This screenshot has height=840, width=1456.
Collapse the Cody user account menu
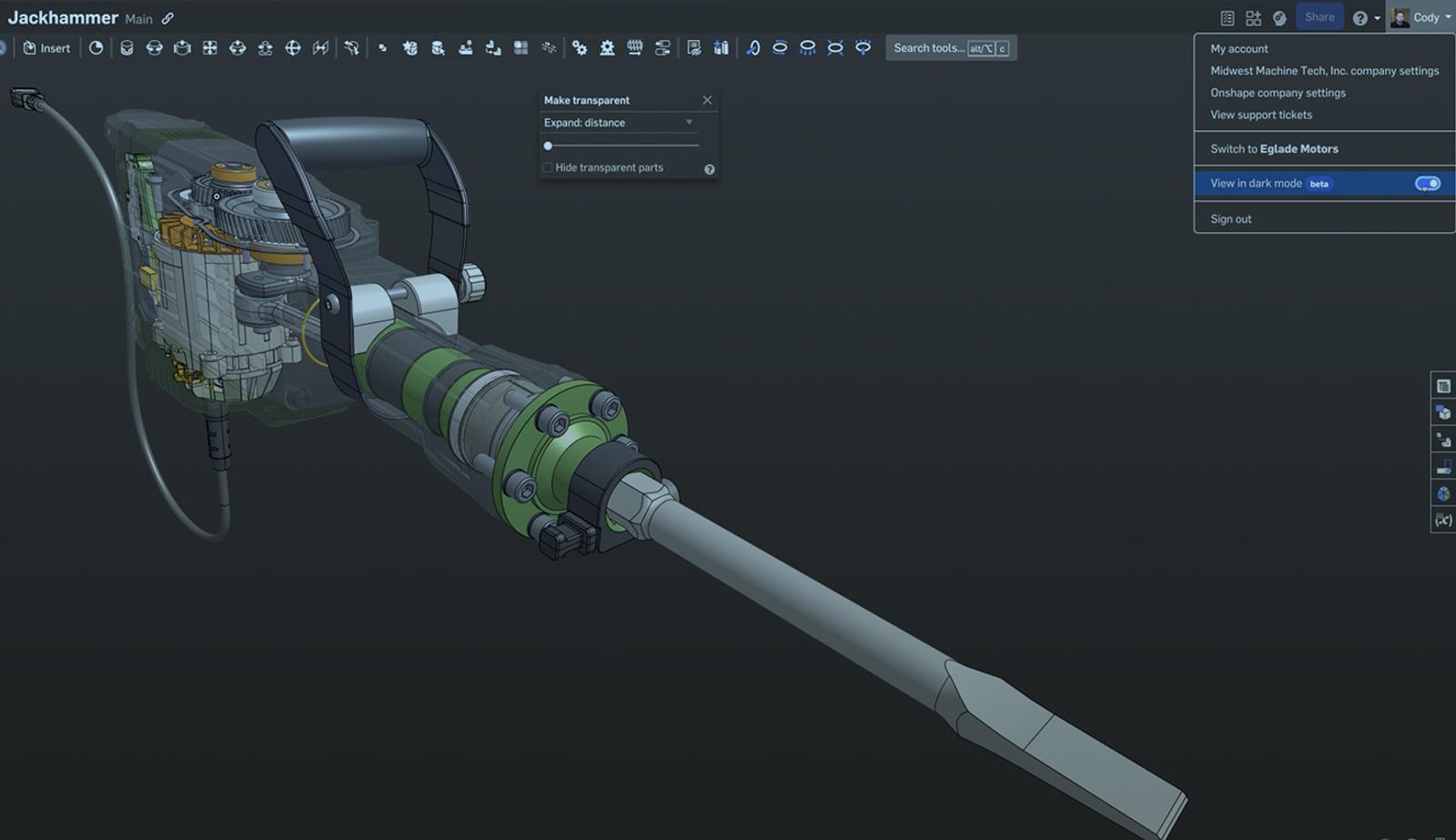pyautogui.click(x=1421, y=17)
